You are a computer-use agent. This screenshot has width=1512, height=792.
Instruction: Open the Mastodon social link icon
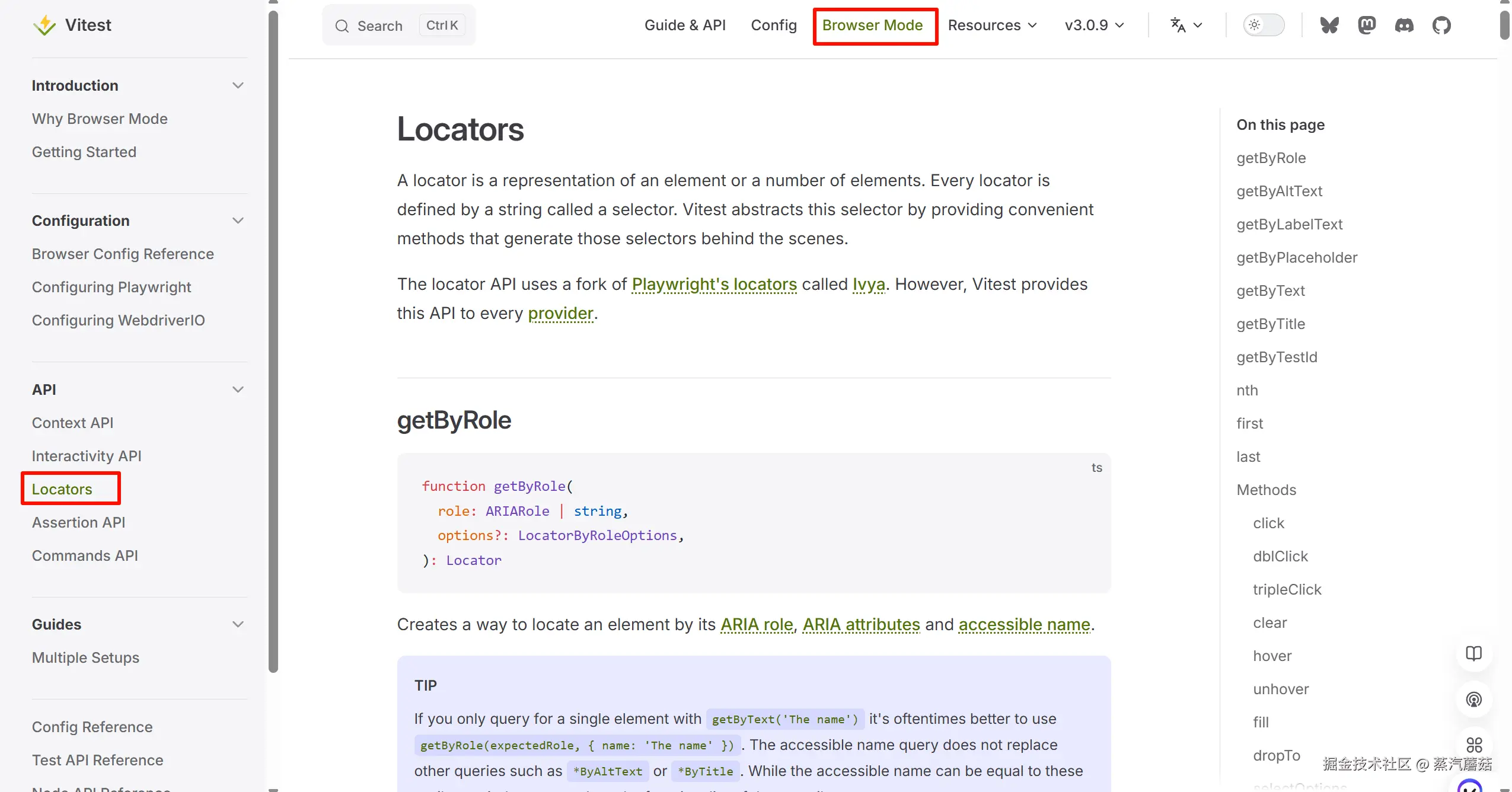click(1367, 25)
